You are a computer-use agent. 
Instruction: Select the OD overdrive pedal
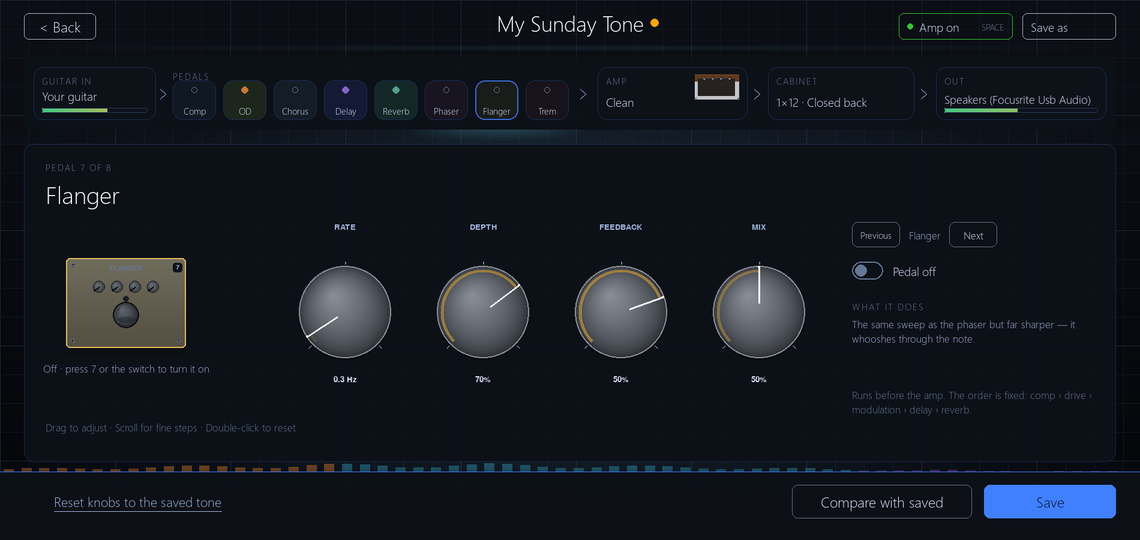(244, 100)
